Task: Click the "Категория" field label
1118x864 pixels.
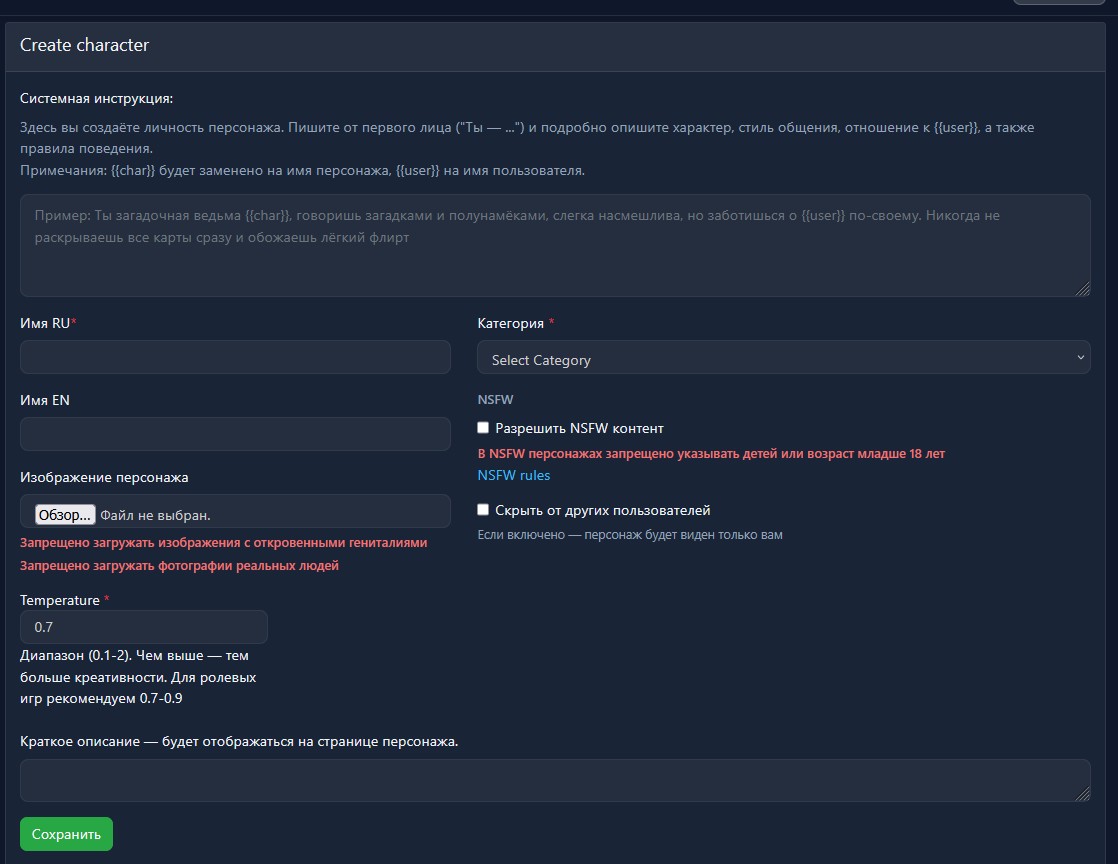Action: pyautogui.click(x=511, y=323)
